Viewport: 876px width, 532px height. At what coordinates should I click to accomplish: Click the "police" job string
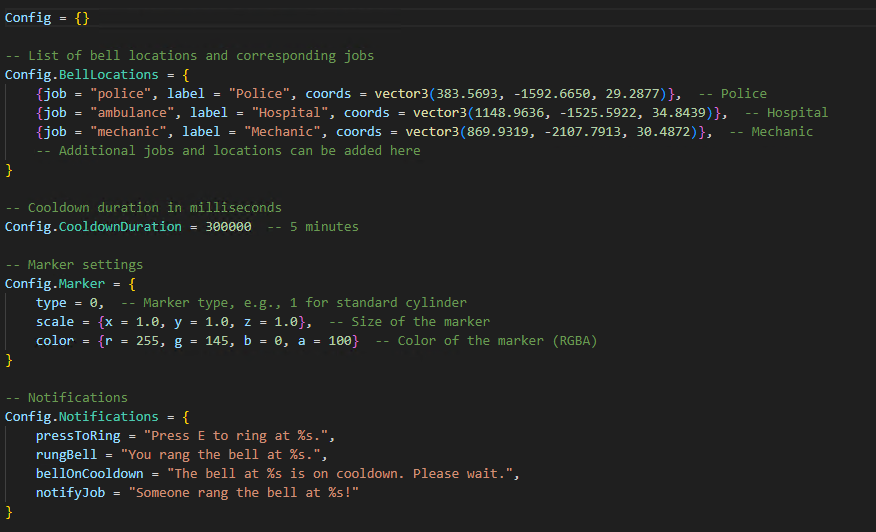pos(120,94)
